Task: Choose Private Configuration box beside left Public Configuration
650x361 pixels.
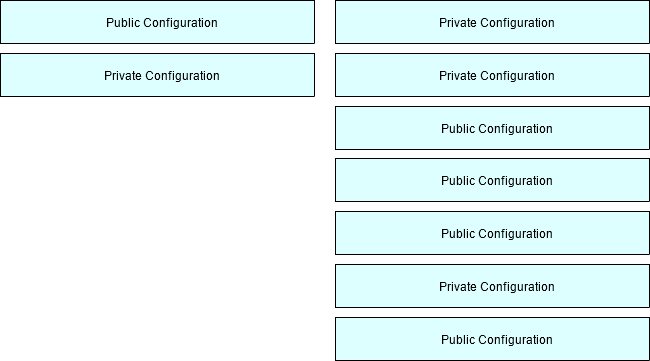Action: 492,22
